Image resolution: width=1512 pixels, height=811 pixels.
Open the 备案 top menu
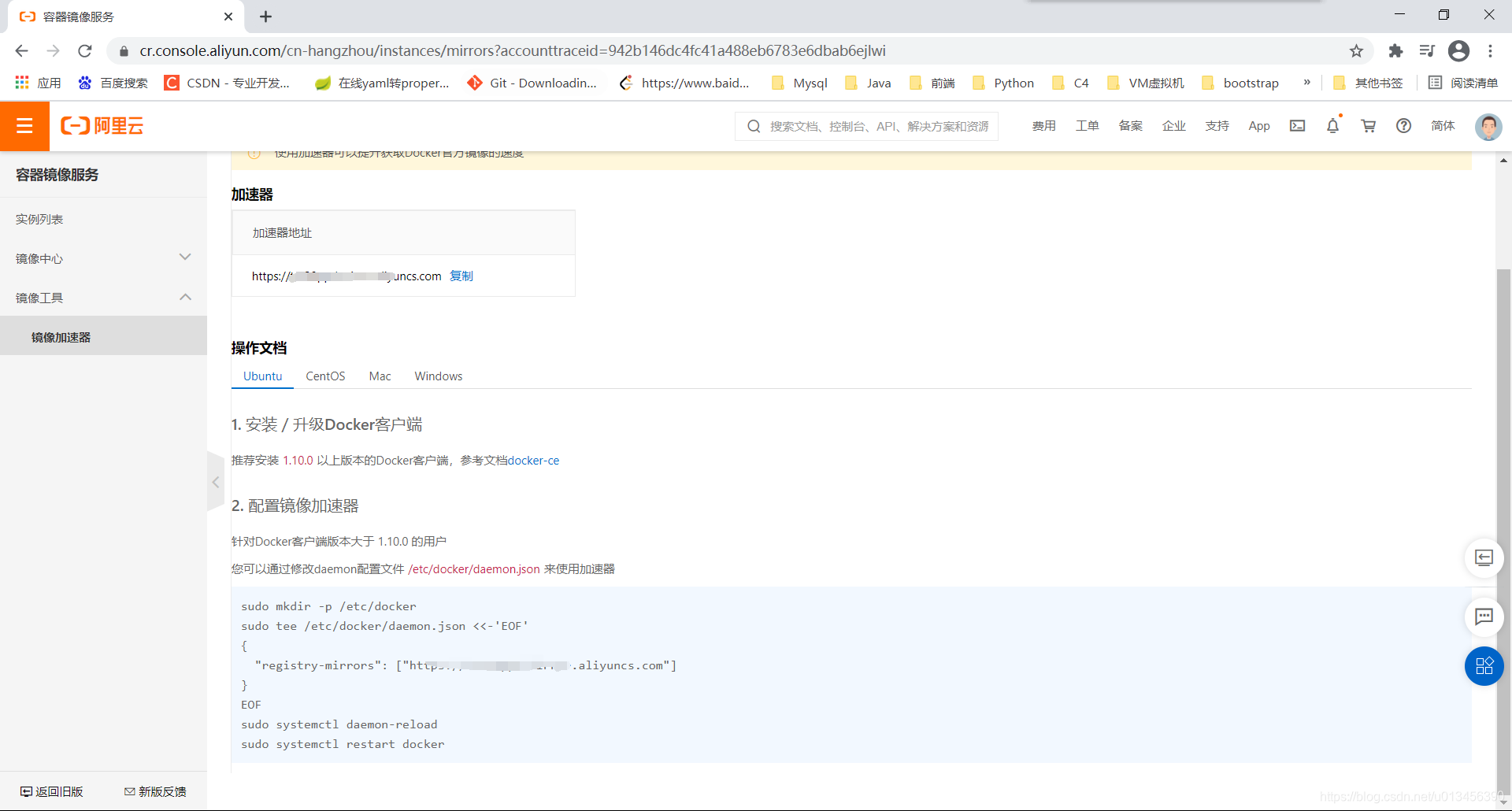click(x=1131, y=126)
